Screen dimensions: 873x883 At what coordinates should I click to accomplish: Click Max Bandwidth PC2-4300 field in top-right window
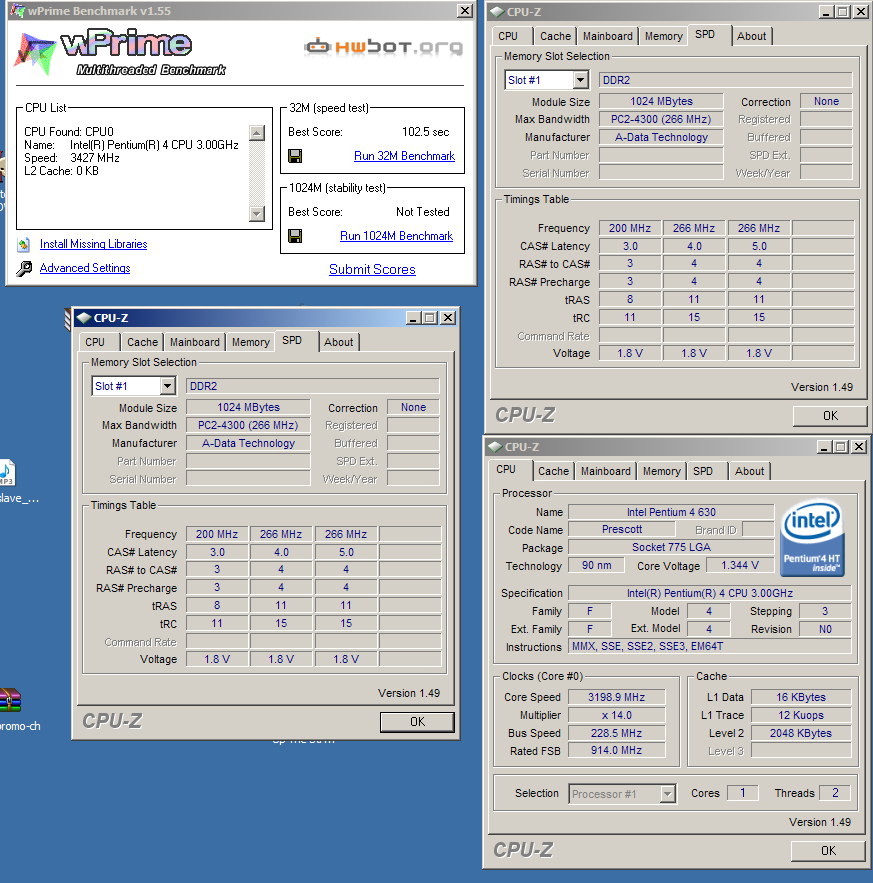pyautogui.click(x=661, y=119)
